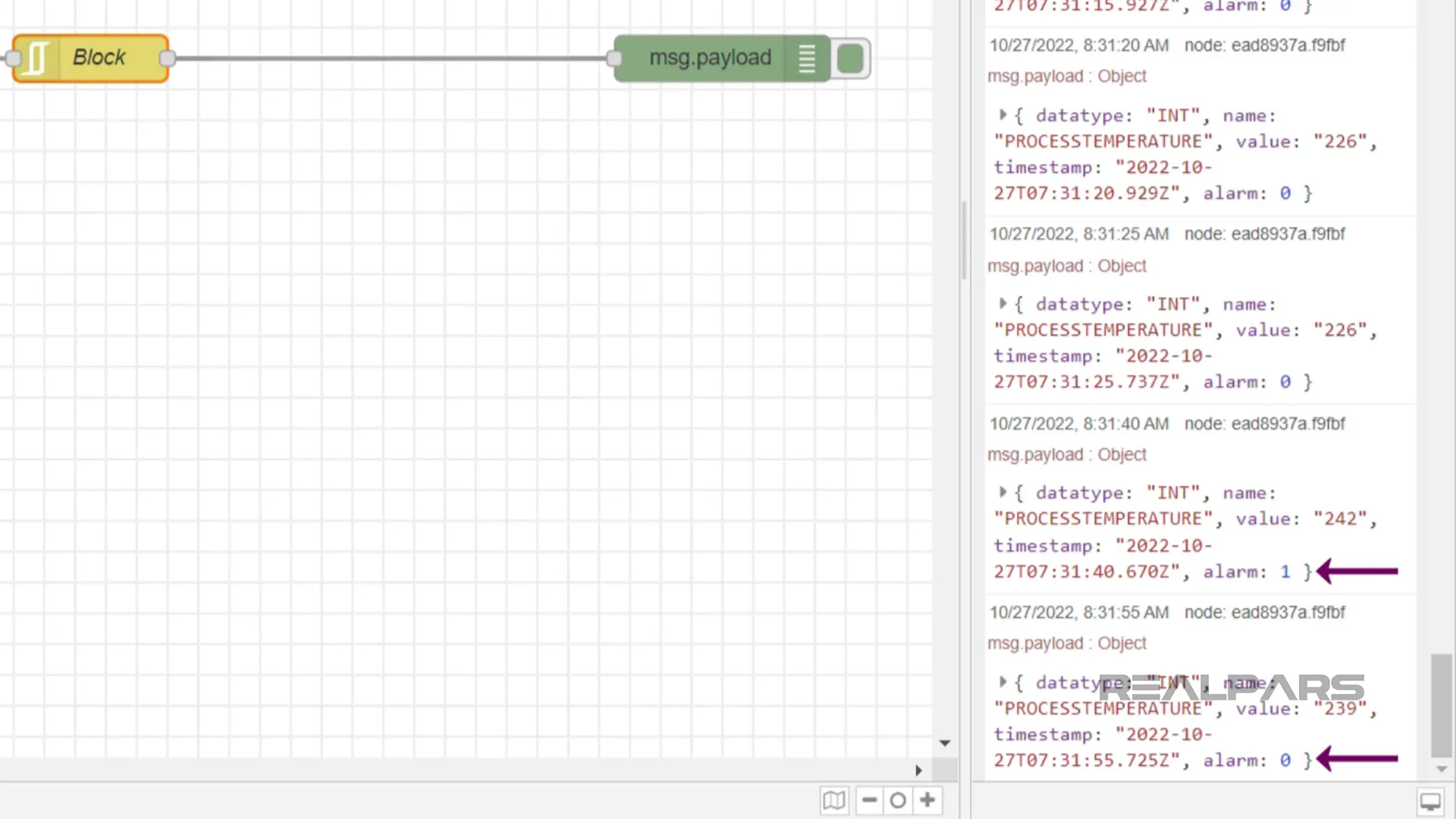1456x819 pixels.
Task: Click the canvas scroll right arrow
Action: point(918,770)
